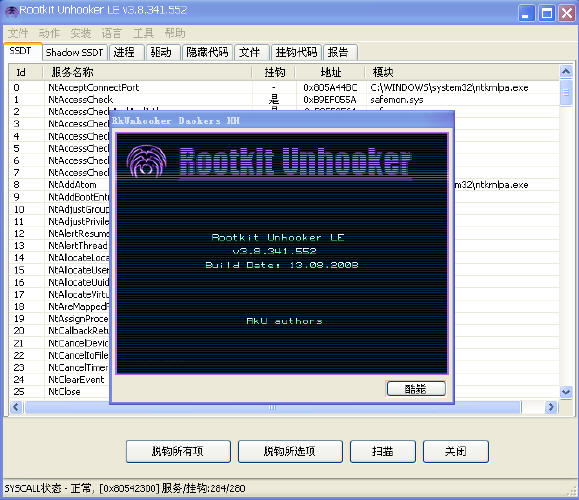Open the 工具 menu

click(x=143, y=33)
